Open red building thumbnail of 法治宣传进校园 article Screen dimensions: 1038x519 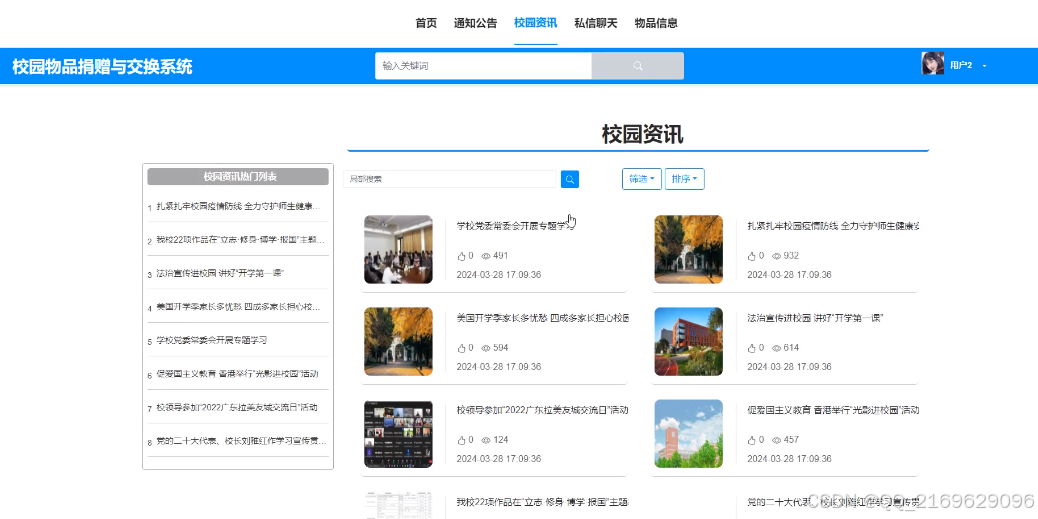coord(688,342)
